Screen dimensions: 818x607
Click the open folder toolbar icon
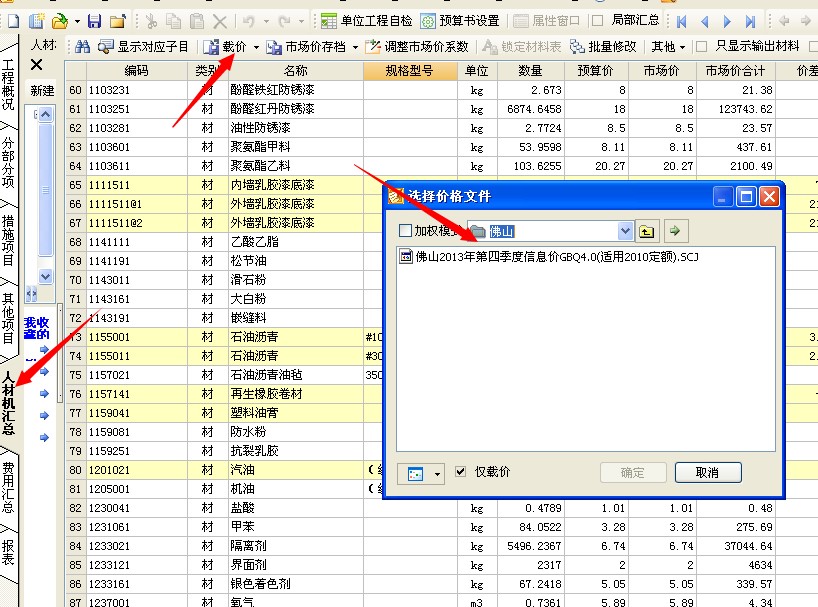(60, 21)
